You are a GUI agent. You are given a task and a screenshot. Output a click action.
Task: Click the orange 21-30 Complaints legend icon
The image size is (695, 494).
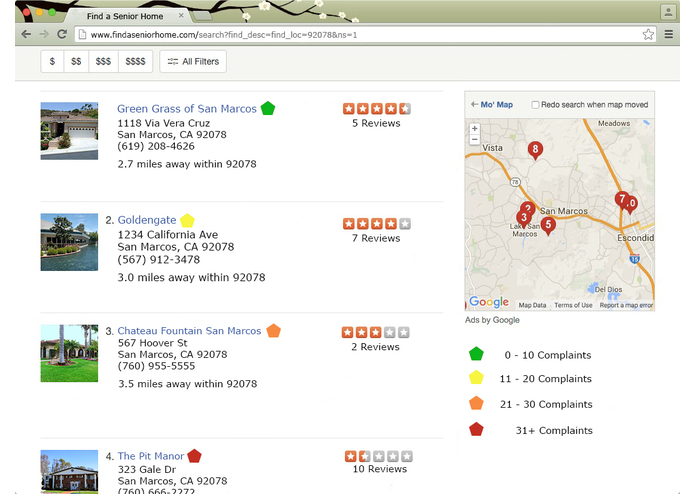[476, 403]
